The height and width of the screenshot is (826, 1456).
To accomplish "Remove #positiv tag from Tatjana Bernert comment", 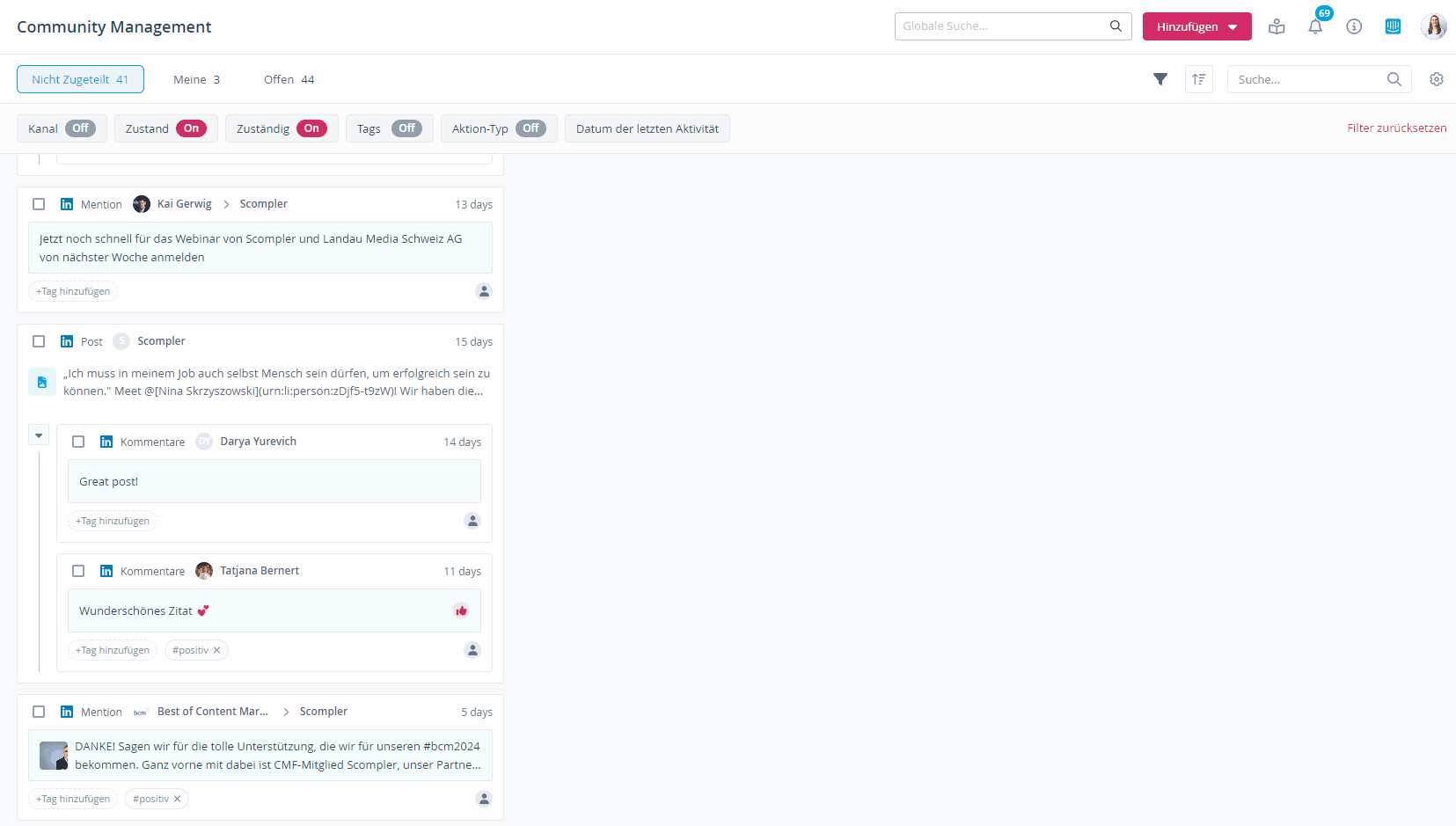I will coord(217,650).
